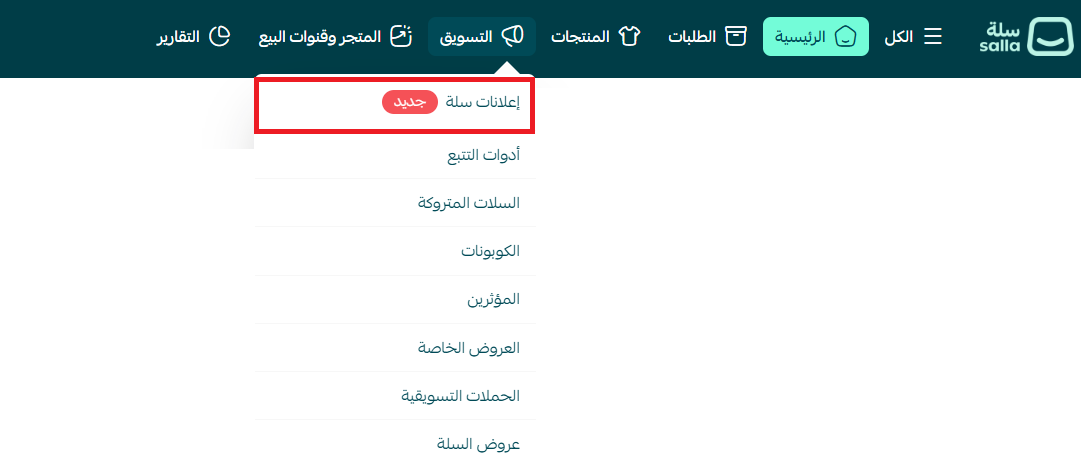Select الكوبونات from the dropdown

(x=491, y=251)
